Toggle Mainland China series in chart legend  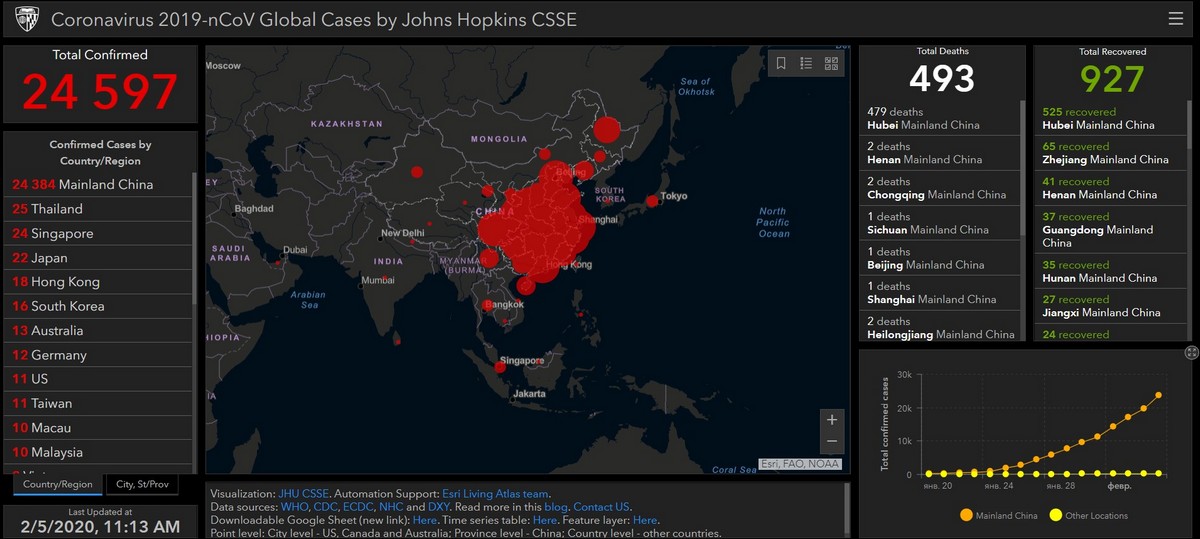pyautogui.click(x=998, y=516)
